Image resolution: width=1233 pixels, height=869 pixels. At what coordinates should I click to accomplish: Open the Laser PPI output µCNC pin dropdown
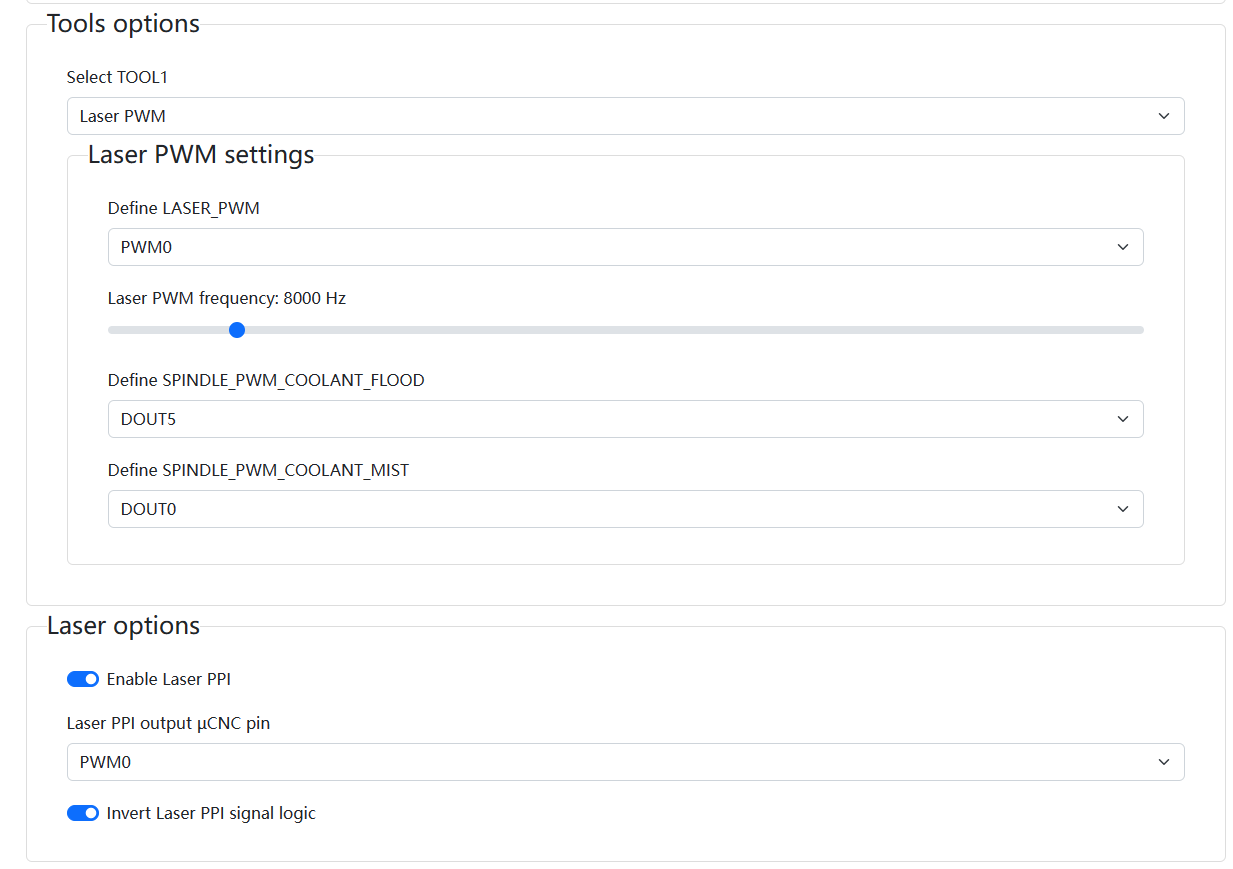pyautogui.click(x=625, y=762)
